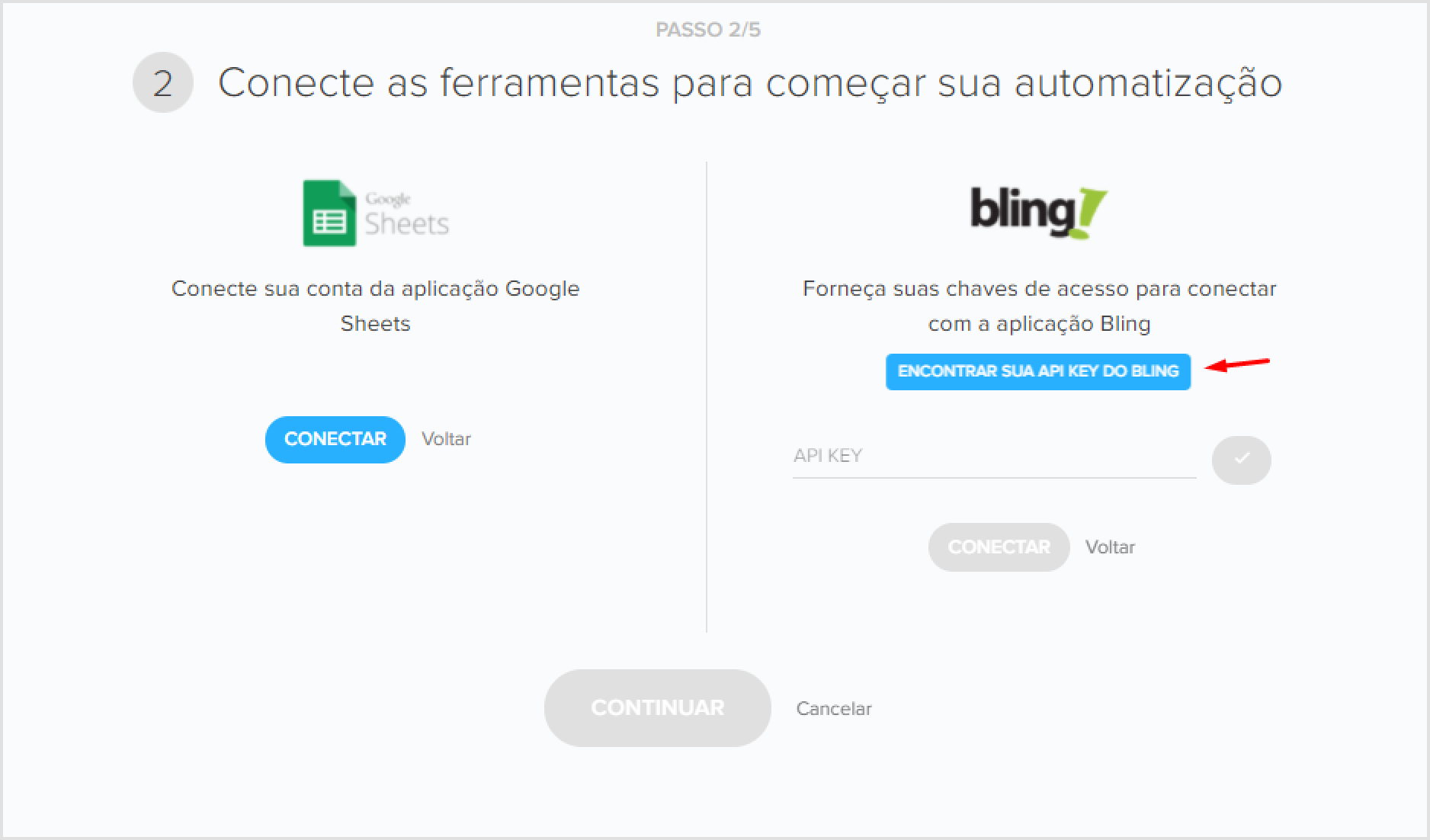Screen dimensions: 1430x840
Task: Click the Google Sheets logo
Action: 376,213
